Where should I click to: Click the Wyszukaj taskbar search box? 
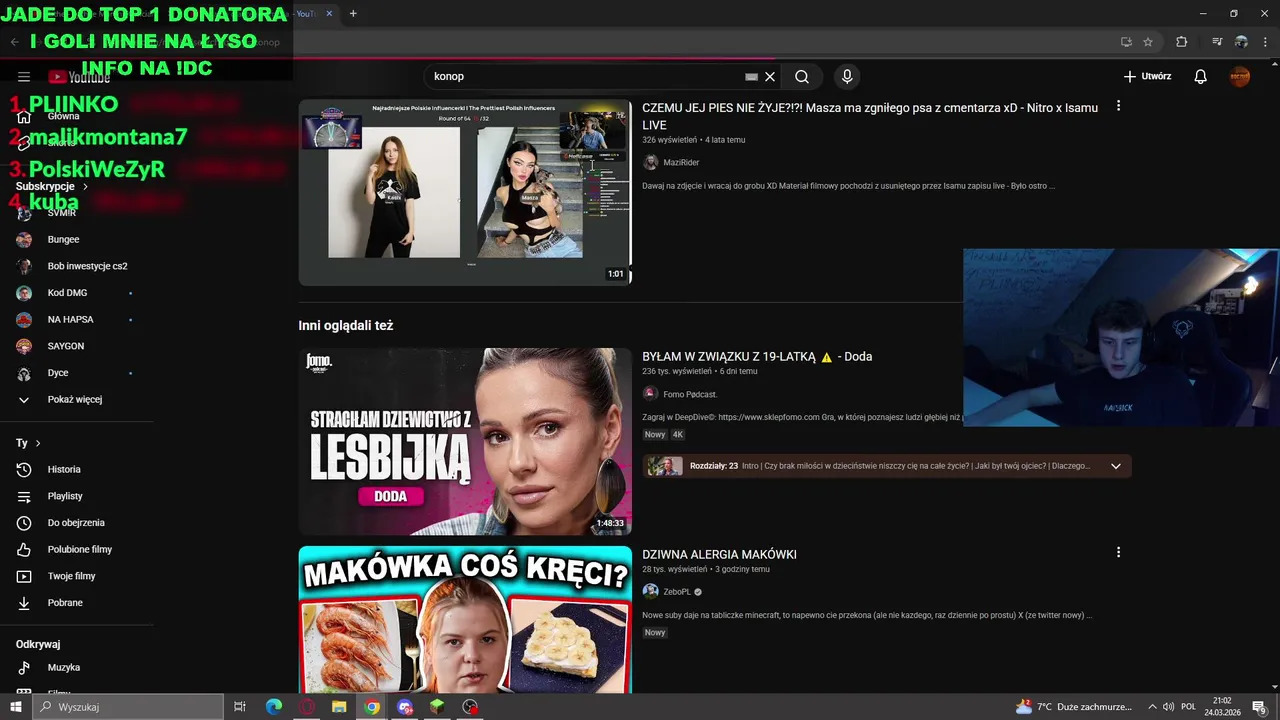pyautogui.click(x=128, y=707)
